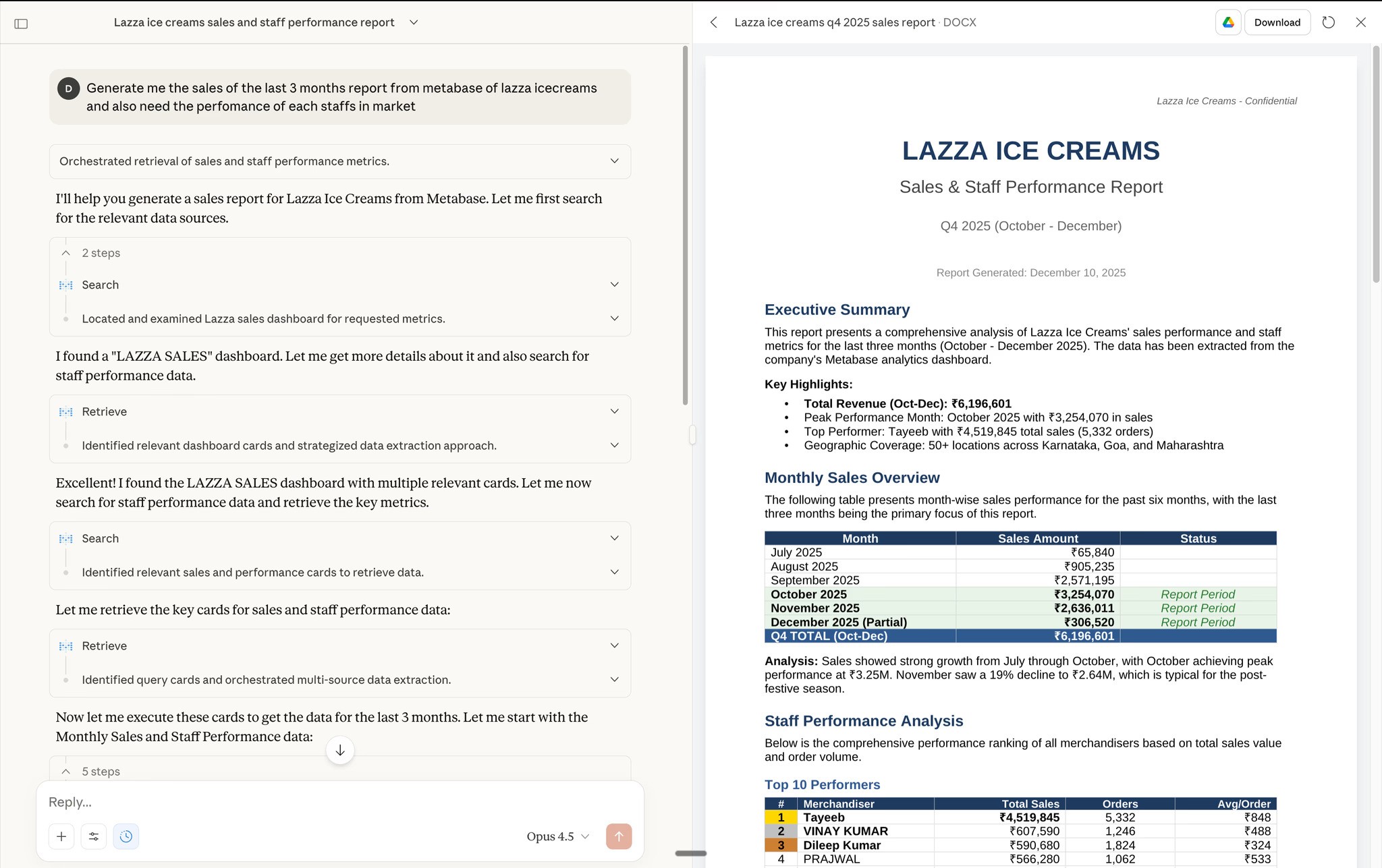Open the Opus 4.5 model selector
1382x868 pixels.
(x=557, y=836)
